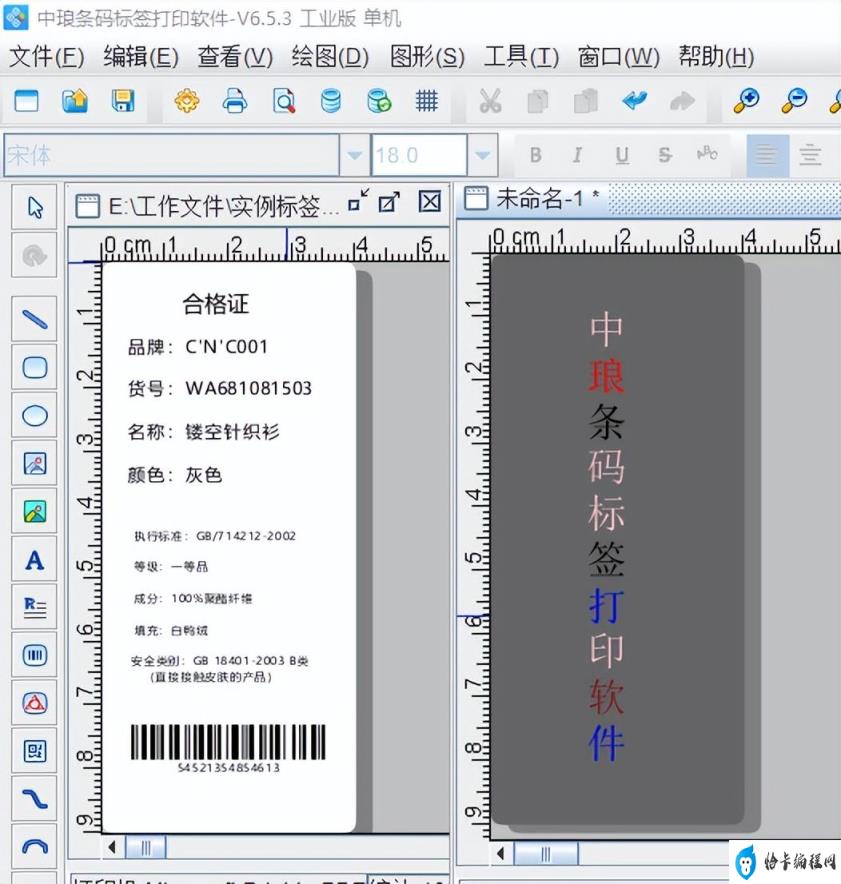The image size is (841, 884).
Task: Select the triangle-circle shape tool
Action: [35, 703]
